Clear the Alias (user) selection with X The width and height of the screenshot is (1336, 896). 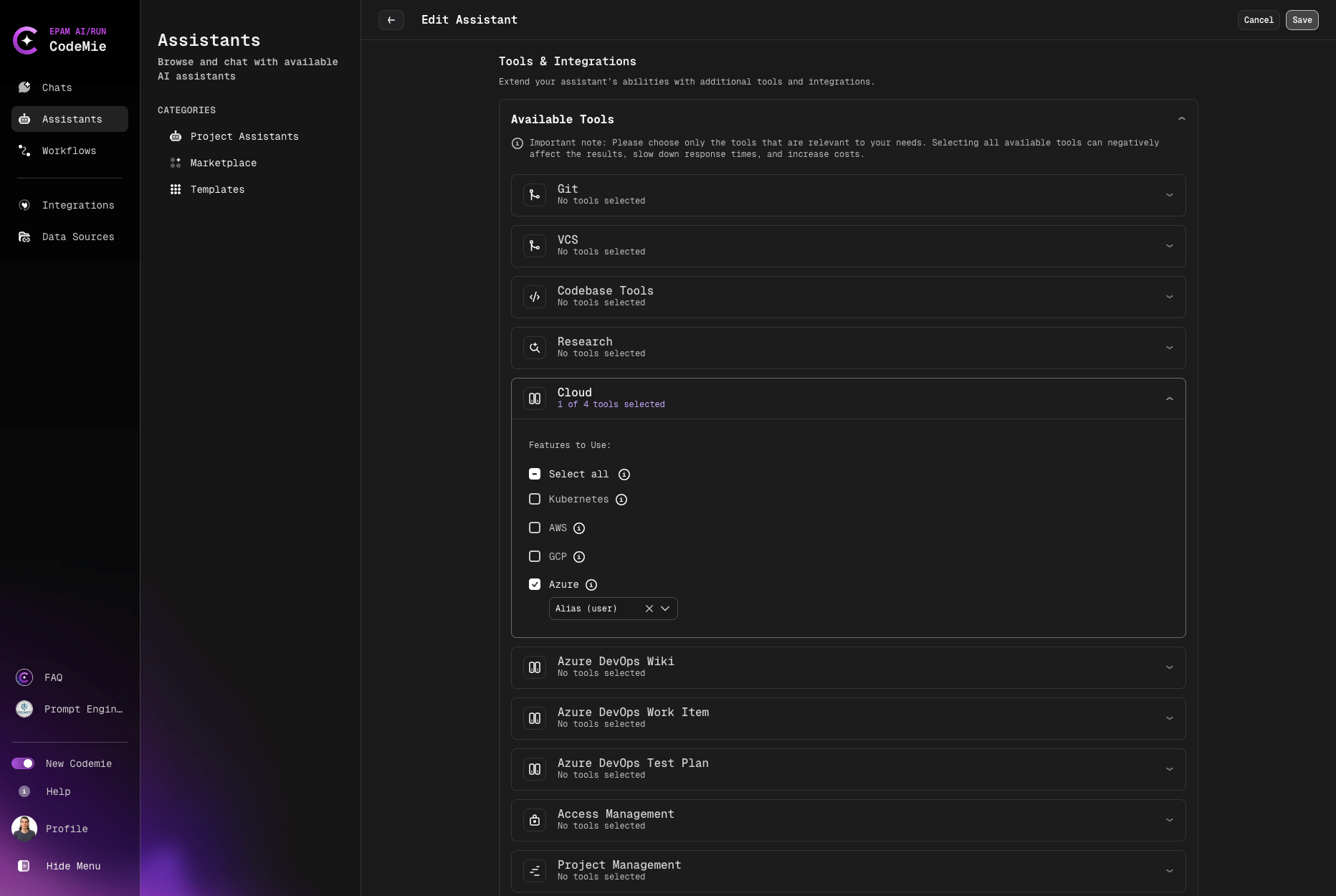coord(649,609)
